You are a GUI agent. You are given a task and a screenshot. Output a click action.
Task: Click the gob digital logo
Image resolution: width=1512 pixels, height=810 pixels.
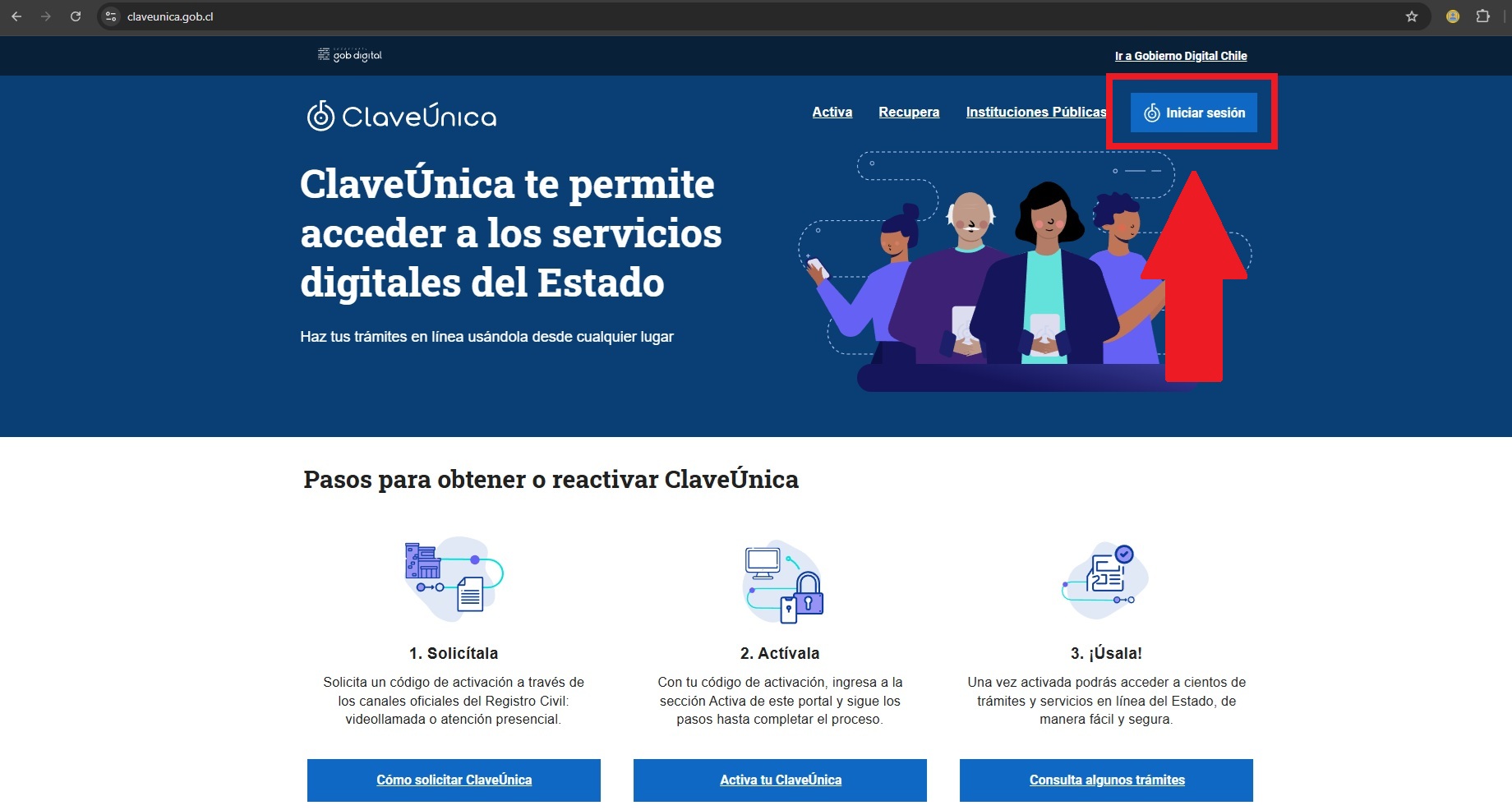coord(350,55)
